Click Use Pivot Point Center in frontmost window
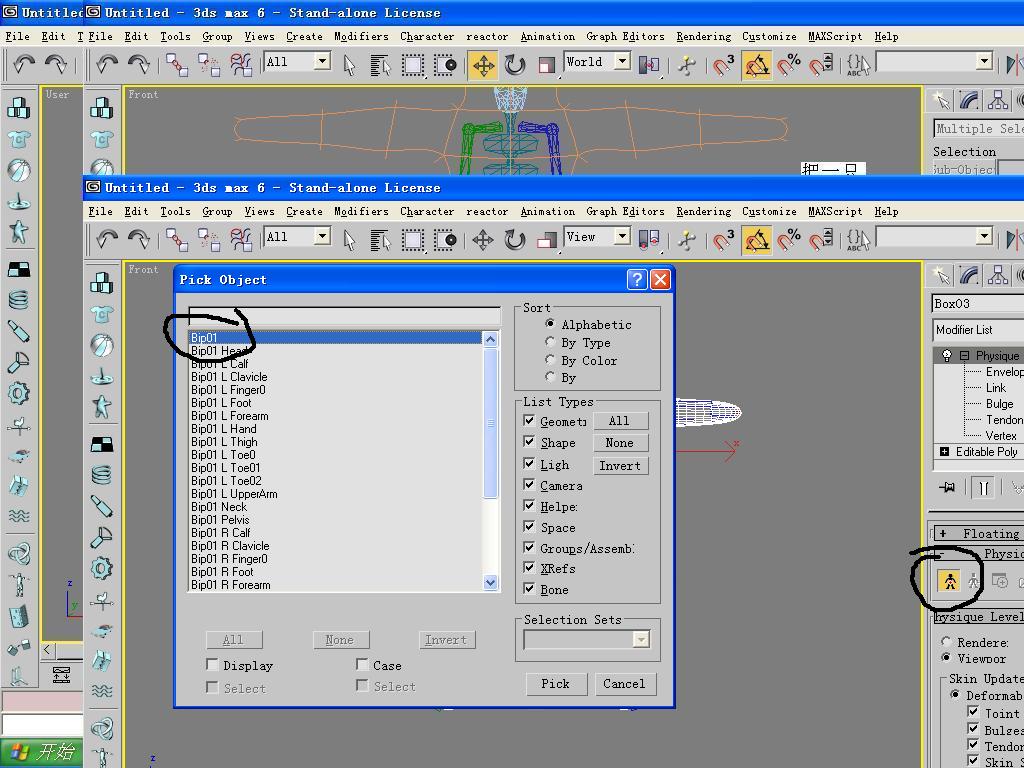1024x768 pixels. pyautogui.click(x=648, y=240)
